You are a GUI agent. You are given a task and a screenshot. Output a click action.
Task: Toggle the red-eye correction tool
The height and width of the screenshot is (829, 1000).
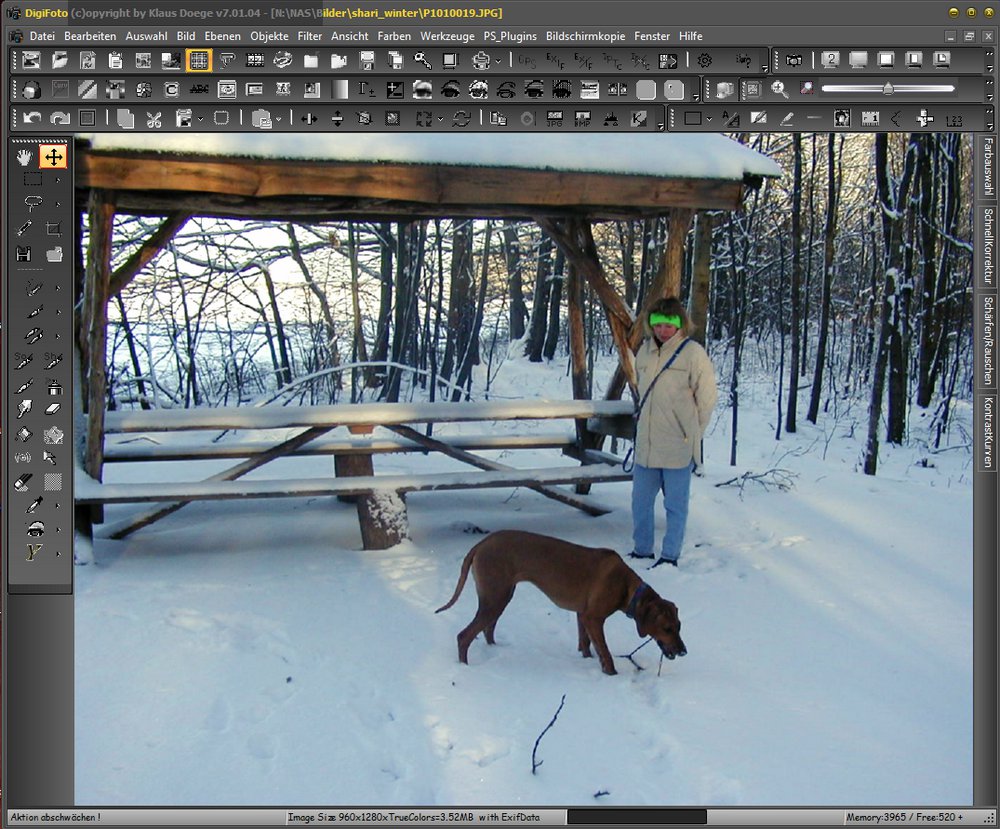33,529
